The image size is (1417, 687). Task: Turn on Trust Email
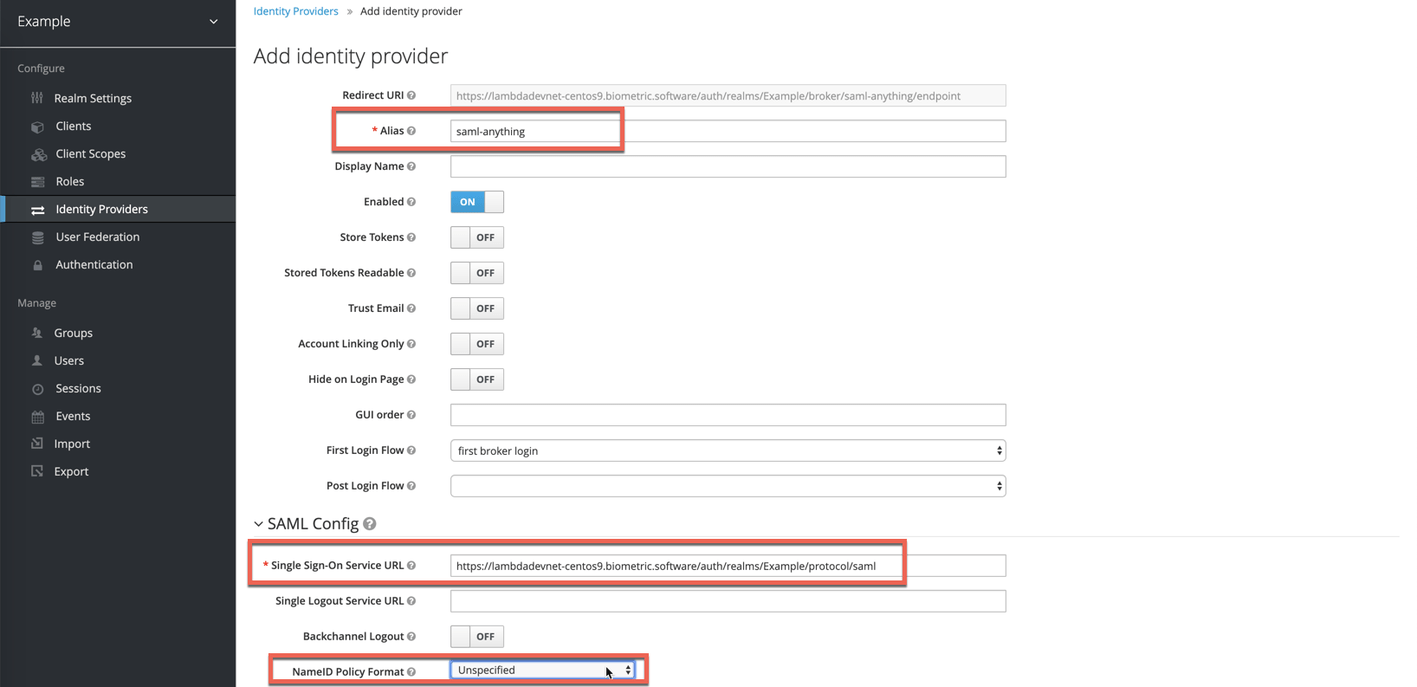(x=477, y=308)
